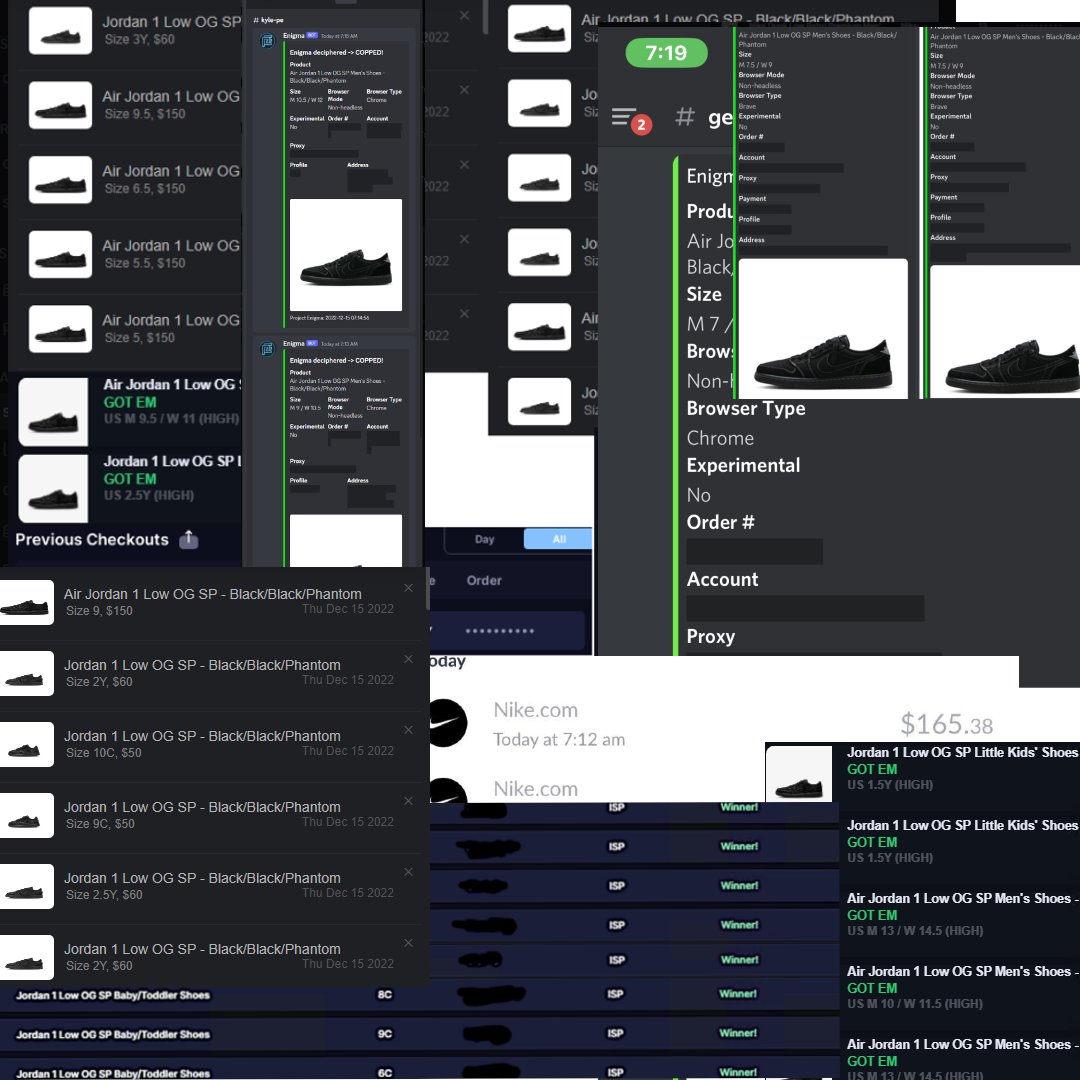The width and height of the screenshot is (1080, 1080).
Task: Open shoe thumbnail for Size 5.5, $150 row
Action: 61,254
